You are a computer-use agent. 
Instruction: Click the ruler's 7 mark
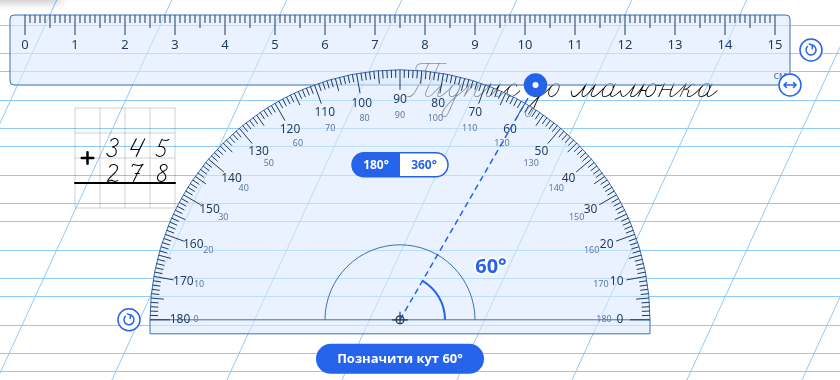[x=374, y=45]
